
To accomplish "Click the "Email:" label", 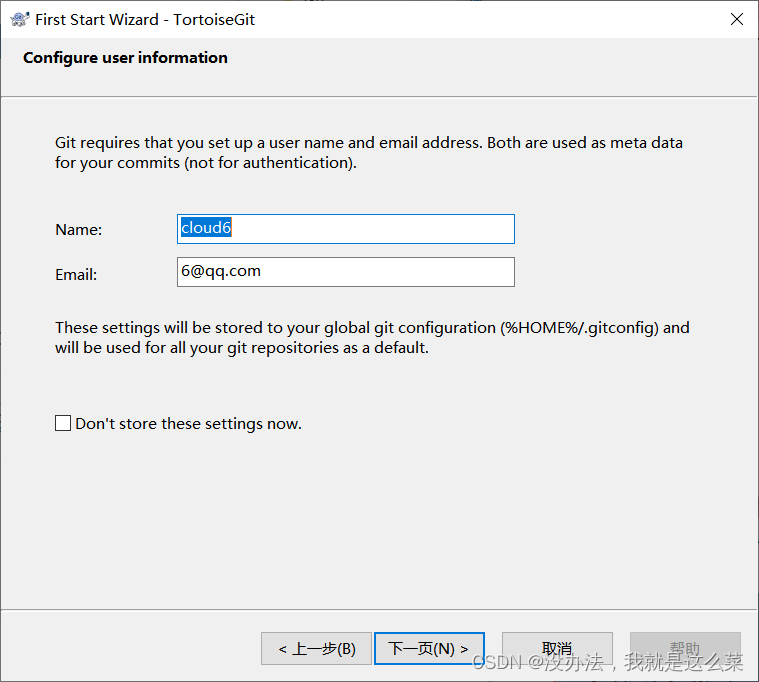I will 76,274.
